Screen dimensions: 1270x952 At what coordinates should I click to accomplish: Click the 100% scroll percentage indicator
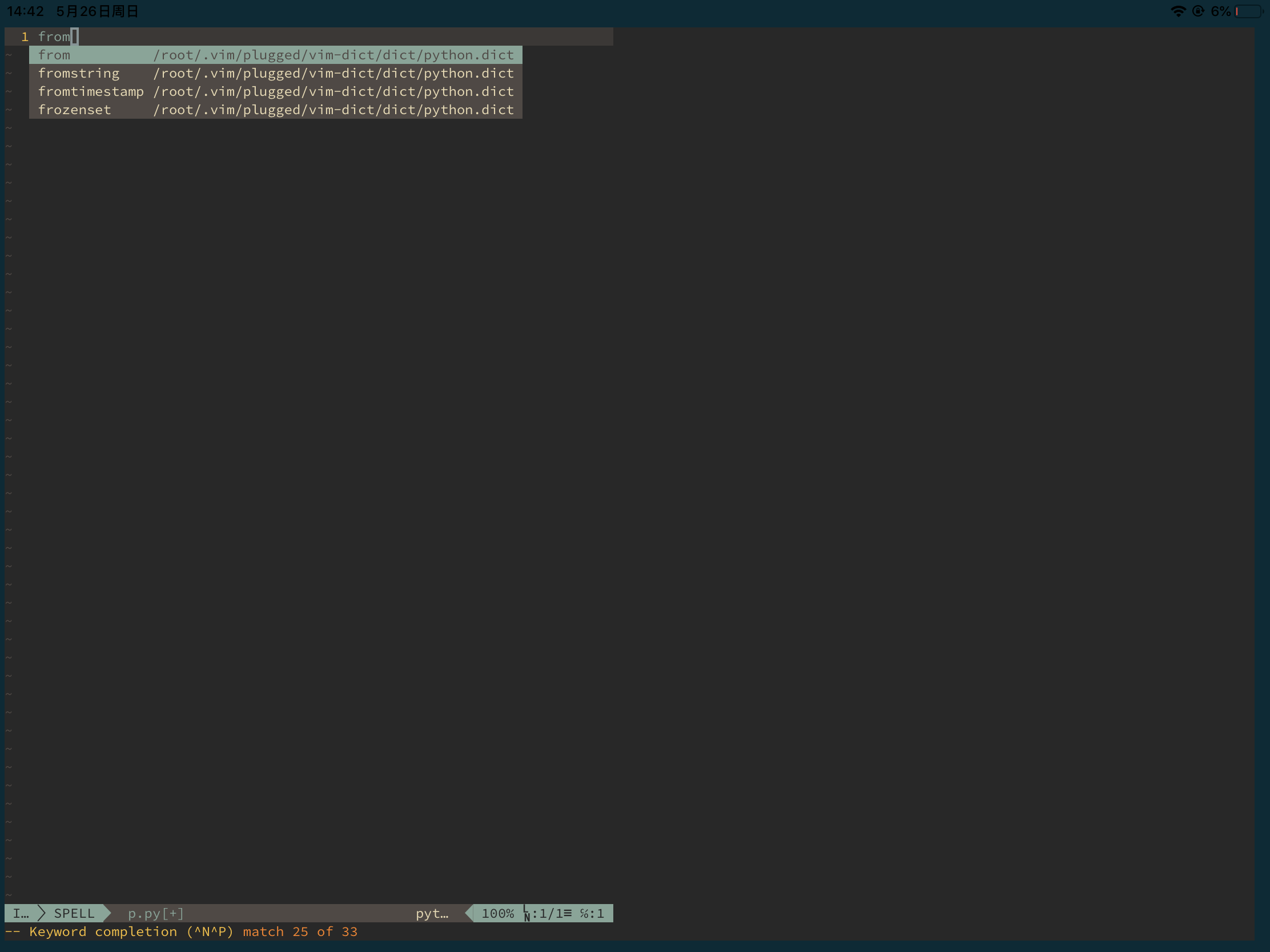click(497, 914)
